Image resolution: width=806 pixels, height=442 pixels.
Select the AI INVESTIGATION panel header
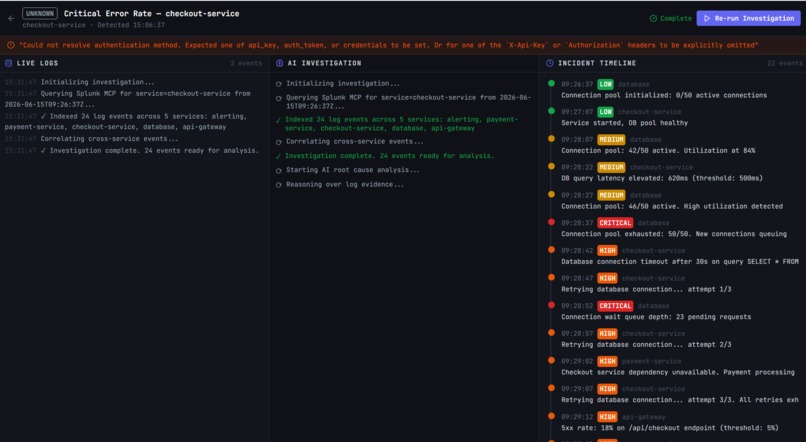tap(324, 63)
